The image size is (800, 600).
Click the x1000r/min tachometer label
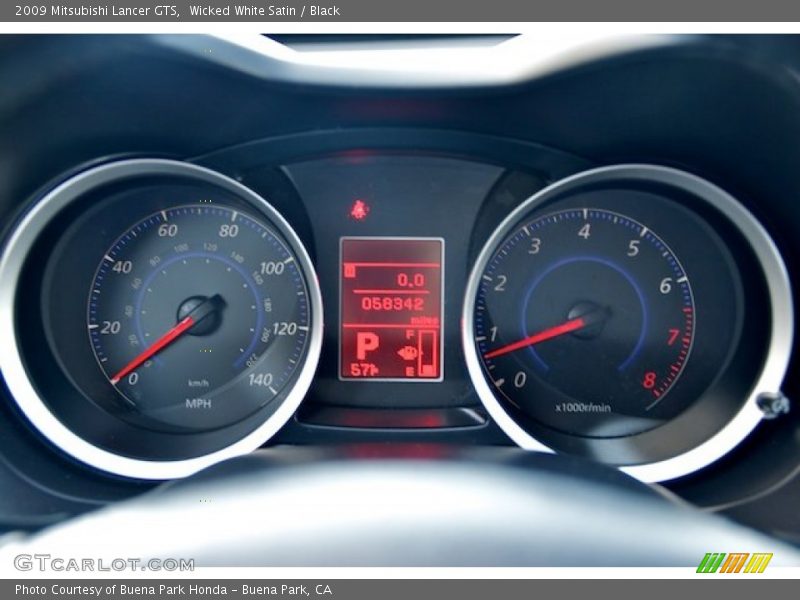coord(583,407)
